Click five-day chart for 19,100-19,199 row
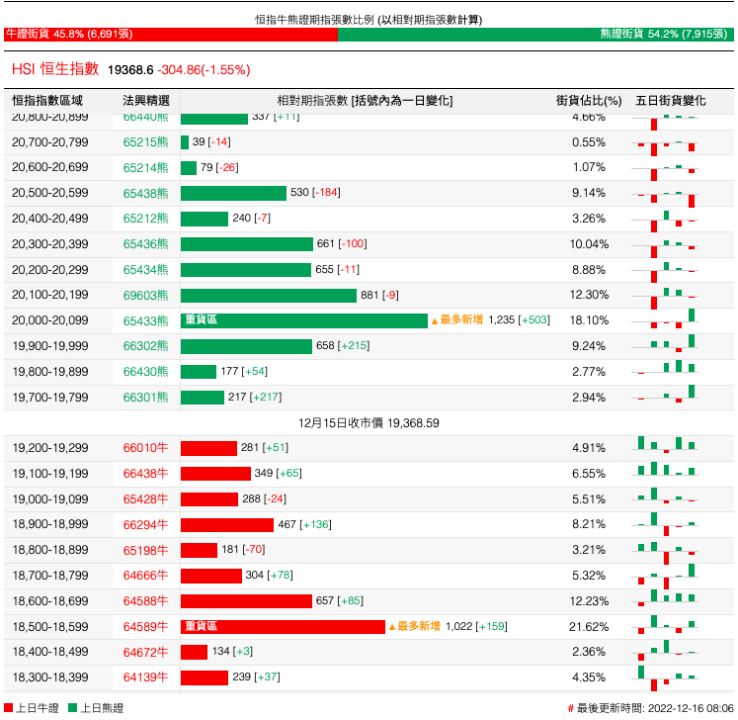The image size is (738, 720). pos(666,469)
